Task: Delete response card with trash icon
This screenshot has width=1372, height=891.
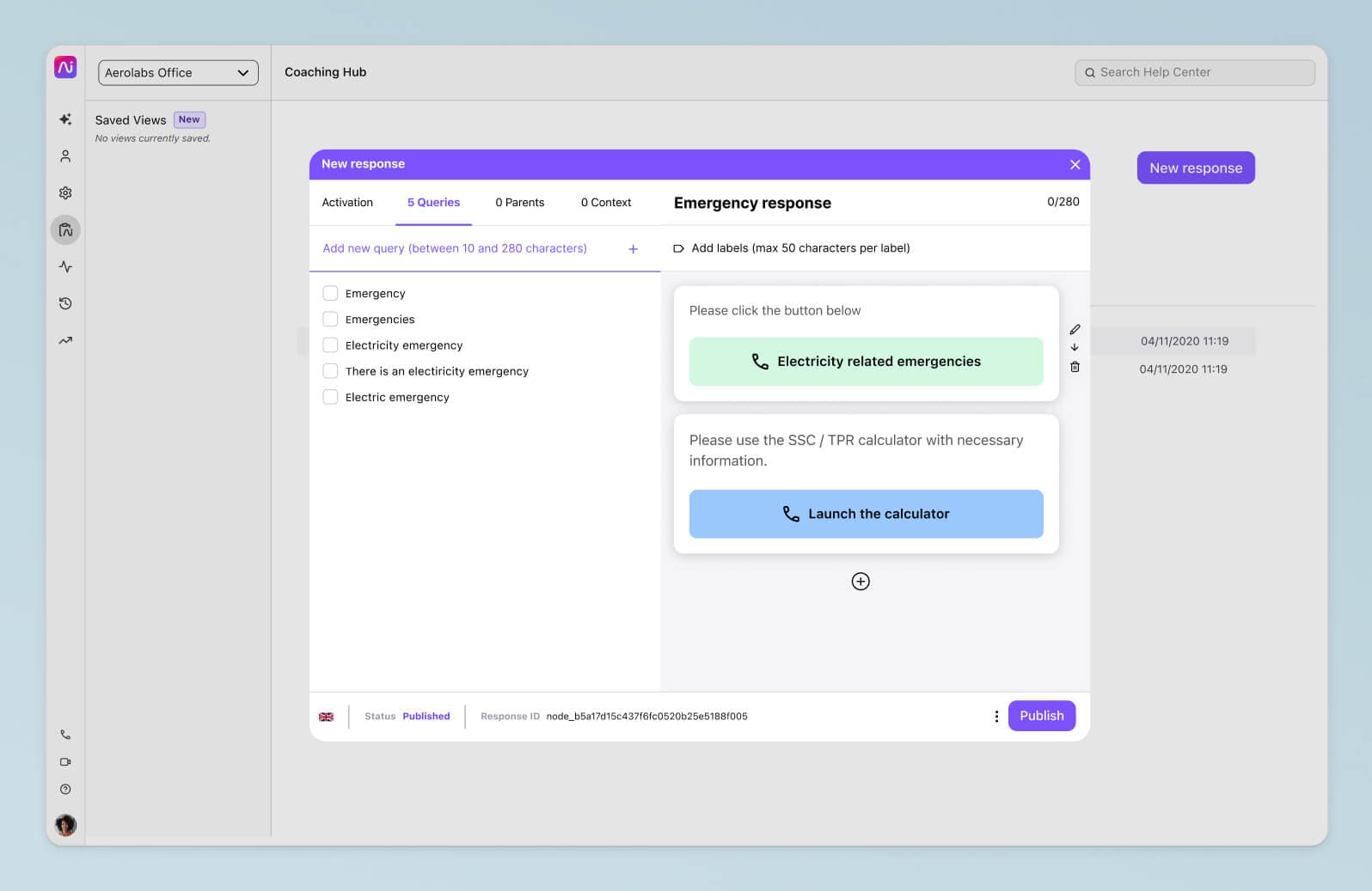Action: click(x=1075, y=367)
